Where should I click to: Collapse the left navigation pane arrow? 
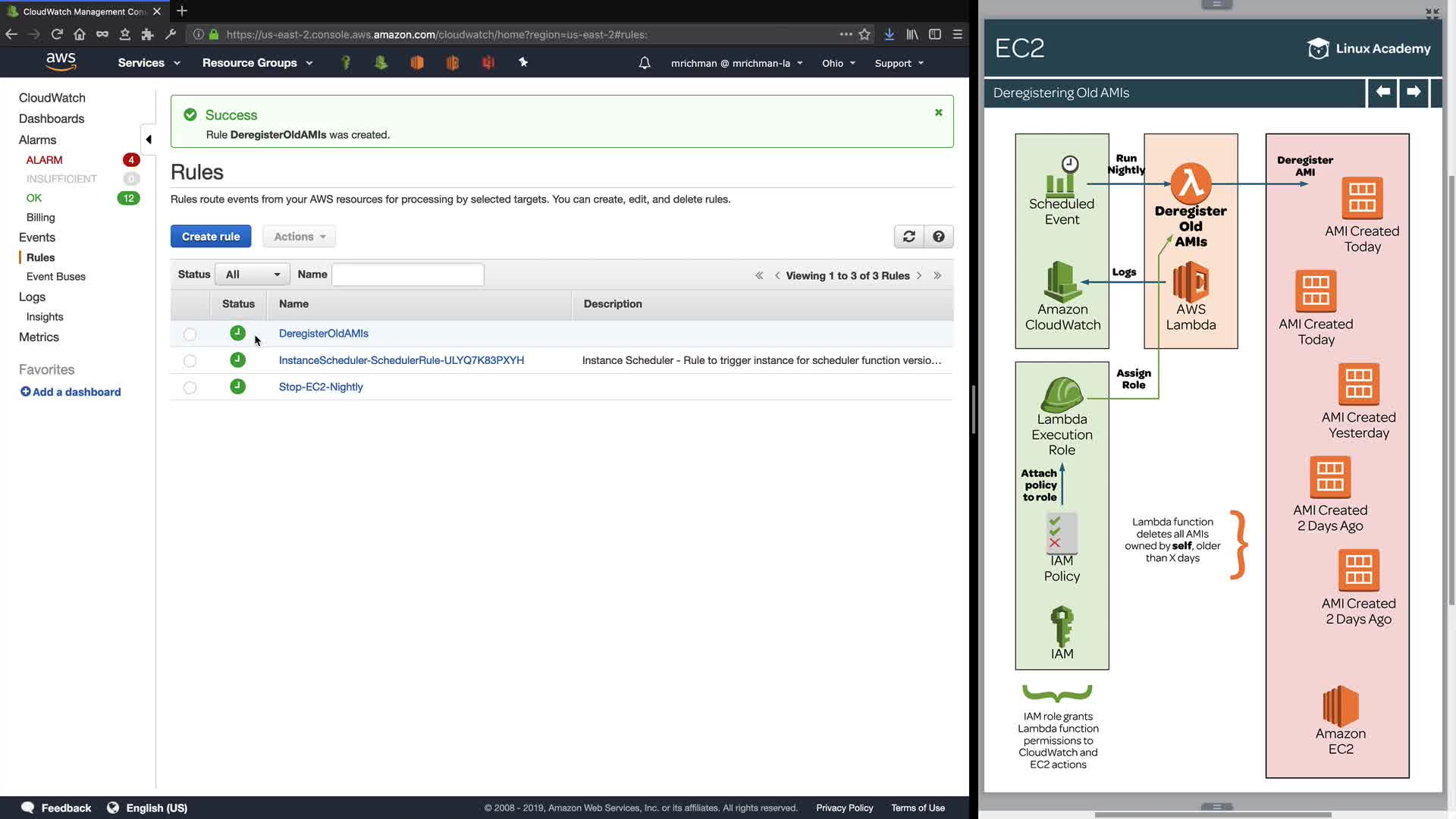(x=149, y=140)
